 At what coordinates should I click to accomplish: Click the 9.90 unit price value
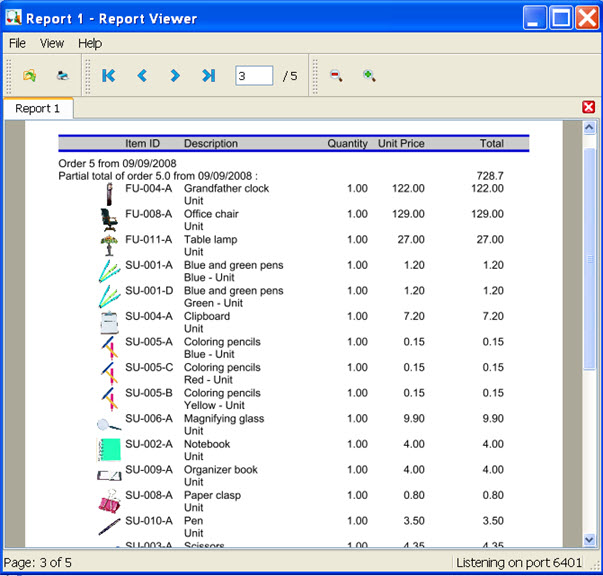[414, 418]
